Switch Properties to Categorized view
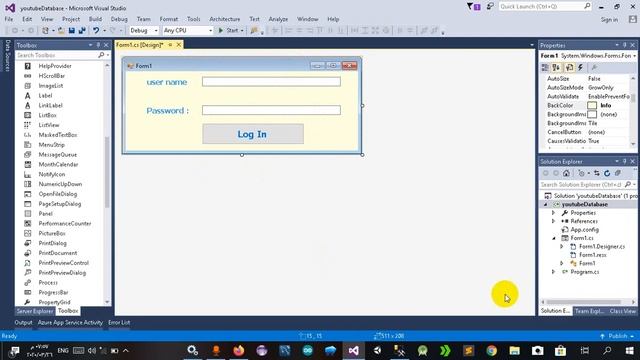This screenshot has width=640, height=360. 545,67
